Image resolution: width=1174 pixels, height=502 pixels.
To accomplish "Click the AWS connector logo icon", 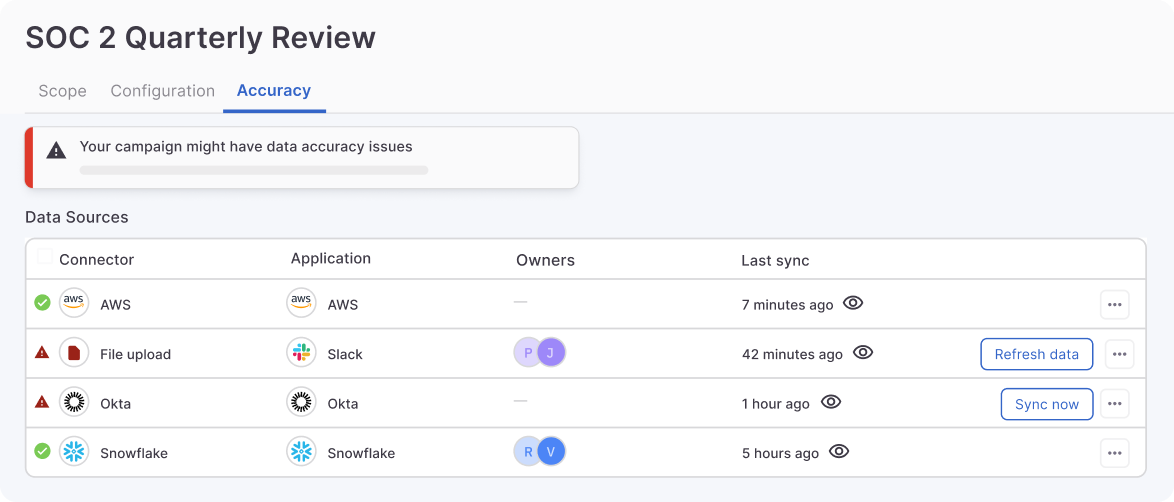I will point(74,304).
